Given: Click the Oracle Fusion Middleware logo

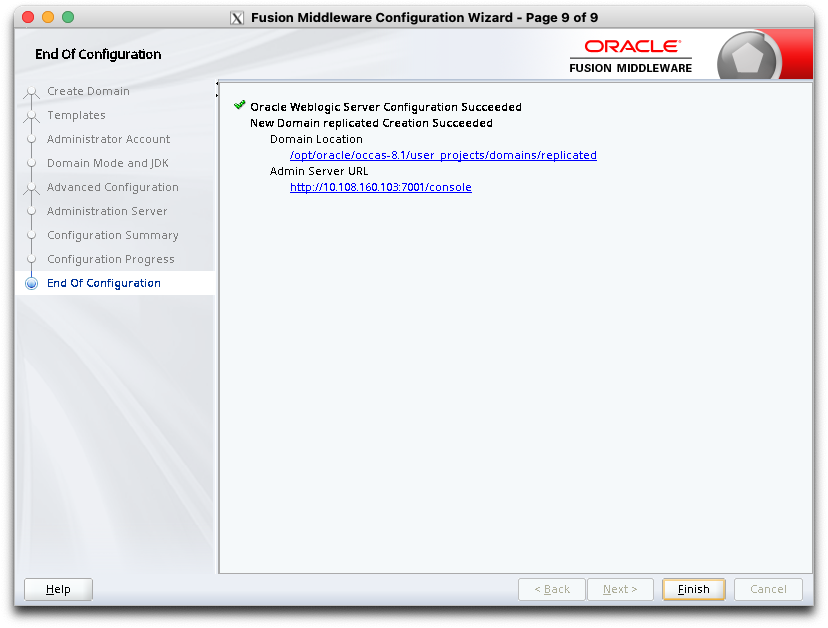Looking at the screenshot, I should 631,56.
